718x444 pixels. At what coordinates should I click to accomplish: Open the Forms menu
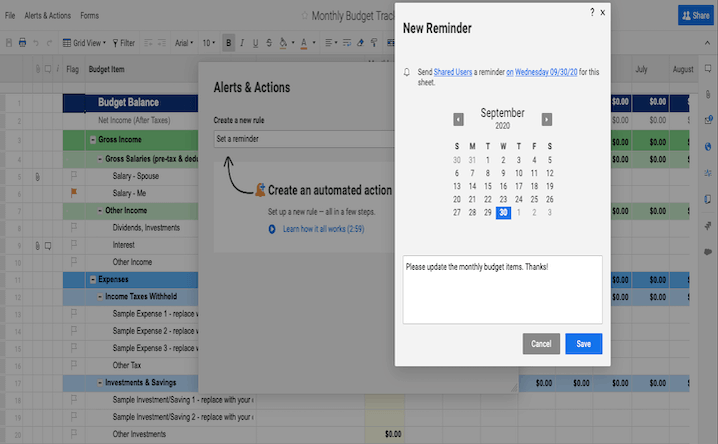89,16
